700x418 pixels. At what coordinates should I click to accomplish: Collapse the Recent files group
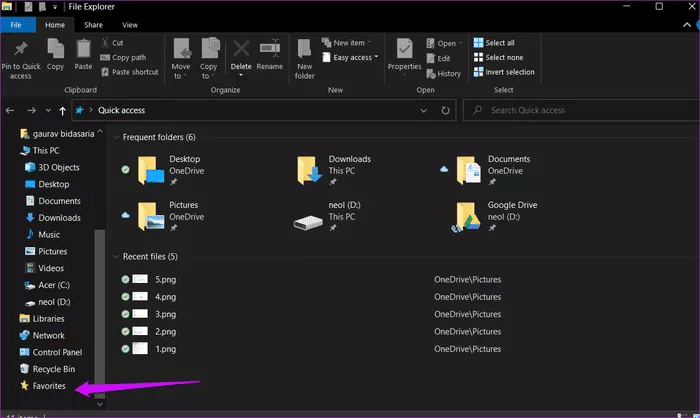[116, 256]
